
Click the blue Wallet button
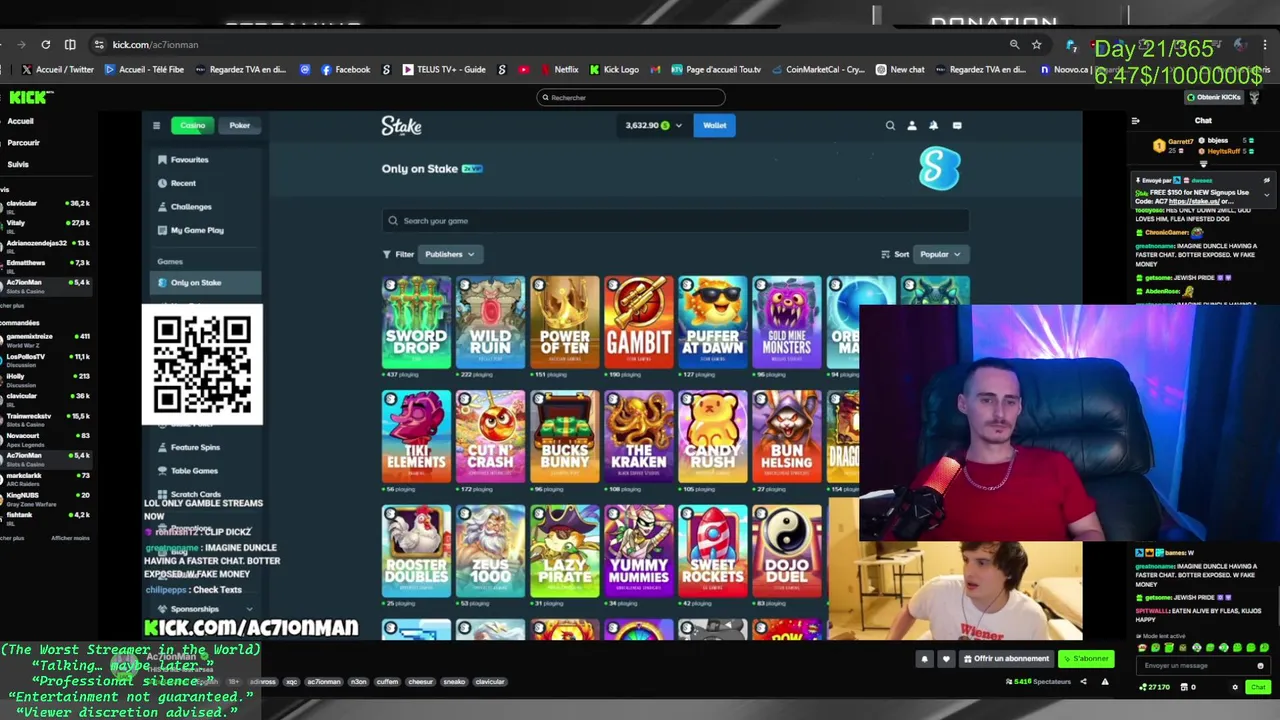pos(714,125)
